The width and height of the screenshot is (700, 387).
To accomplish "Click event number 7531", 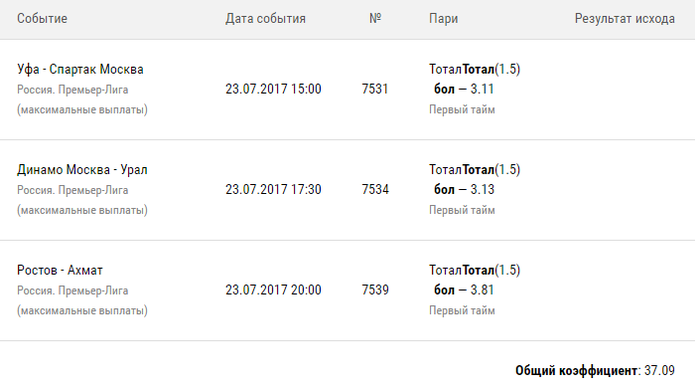I will pyautogui.click(x=375, y=89).
